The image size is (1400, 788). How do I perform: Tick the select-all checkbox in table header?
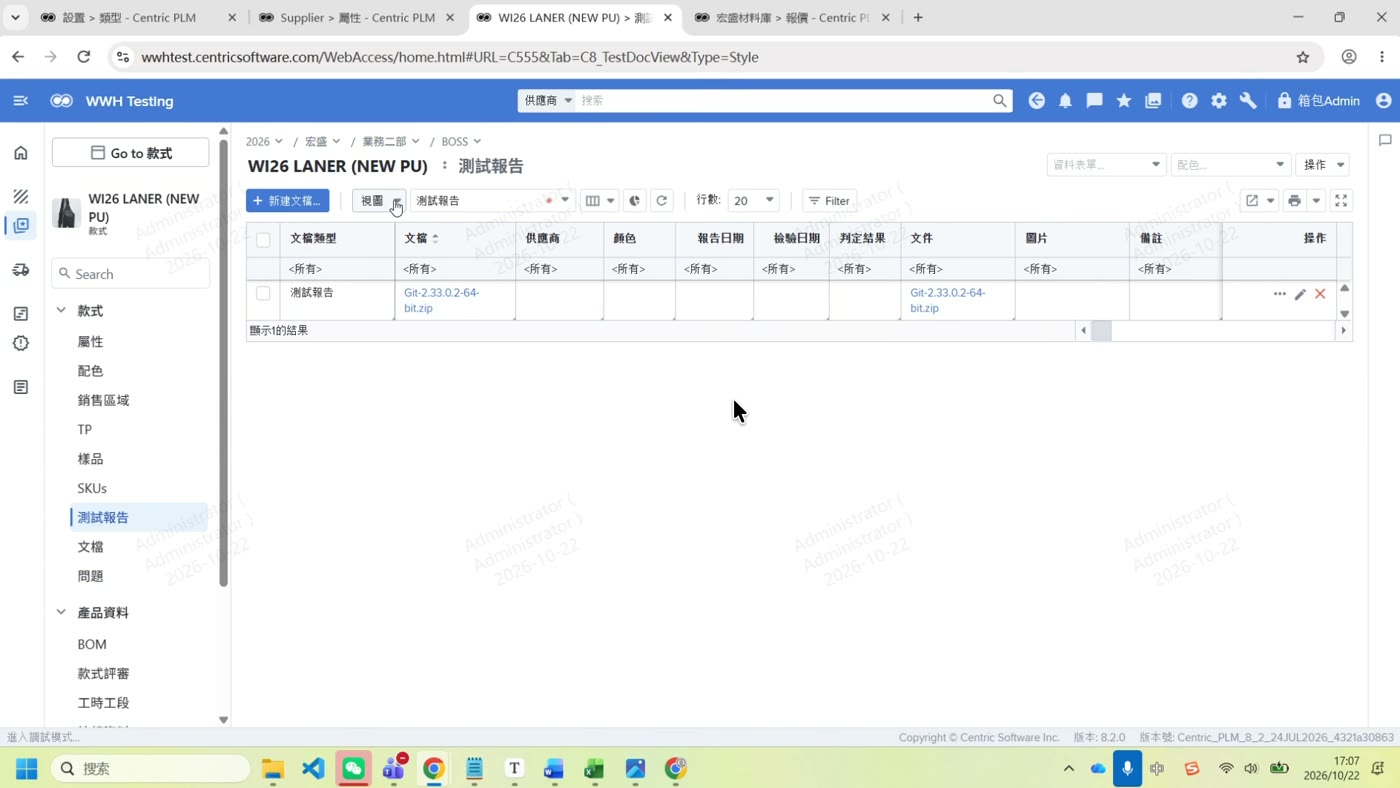pyautogui.click(x=263, y=240)
